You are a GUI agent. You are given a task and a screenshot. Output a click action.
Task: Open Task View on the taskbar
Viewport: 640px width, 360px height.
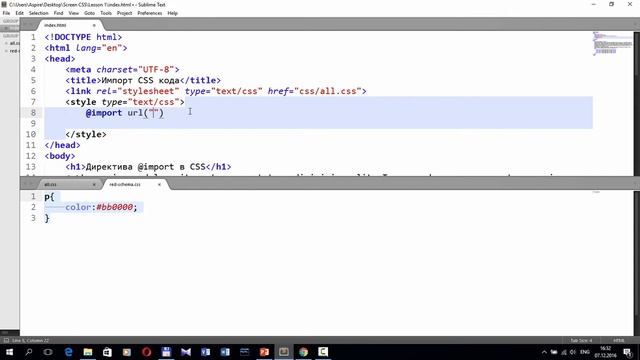[x=48, y=352]
